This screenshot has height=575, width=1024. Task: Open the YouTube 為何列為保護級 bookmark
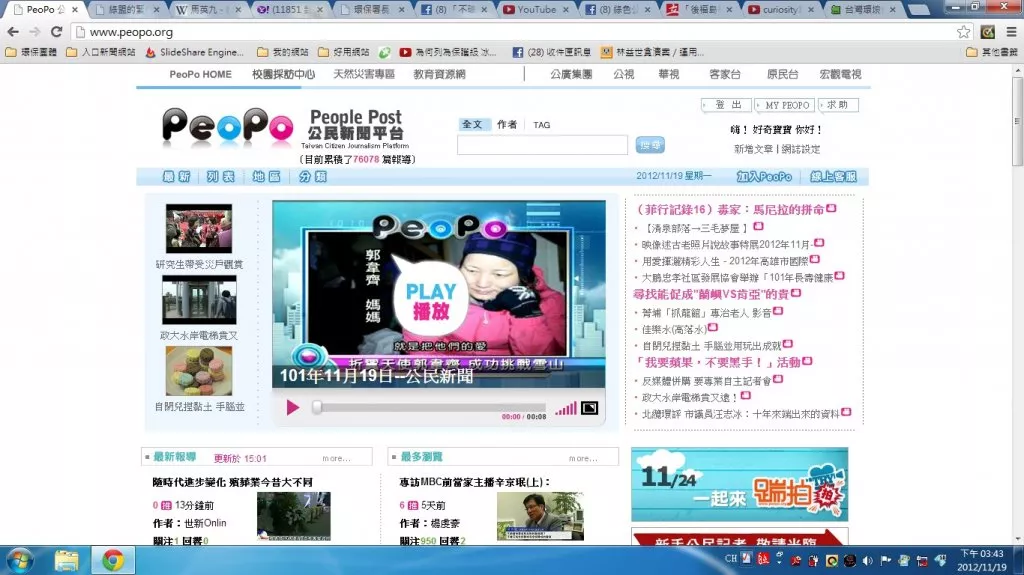(x=448, y=52)
